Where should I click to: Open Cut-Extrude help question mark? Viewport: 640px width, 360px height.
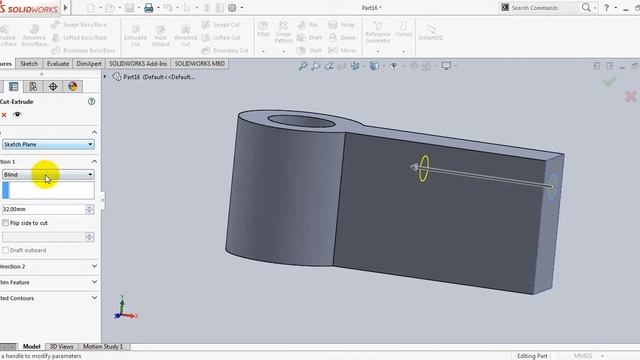pyautogui.click(x=91, y=101)
